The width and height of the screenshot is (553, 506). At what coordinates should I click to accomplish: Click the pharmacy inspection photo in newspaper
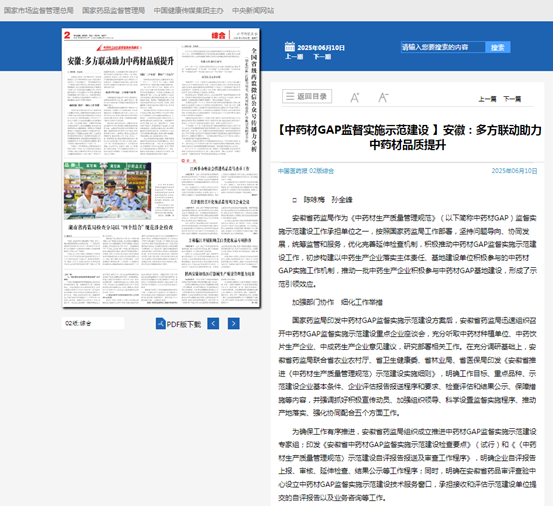pyautogui.click(x=108, y=191)
